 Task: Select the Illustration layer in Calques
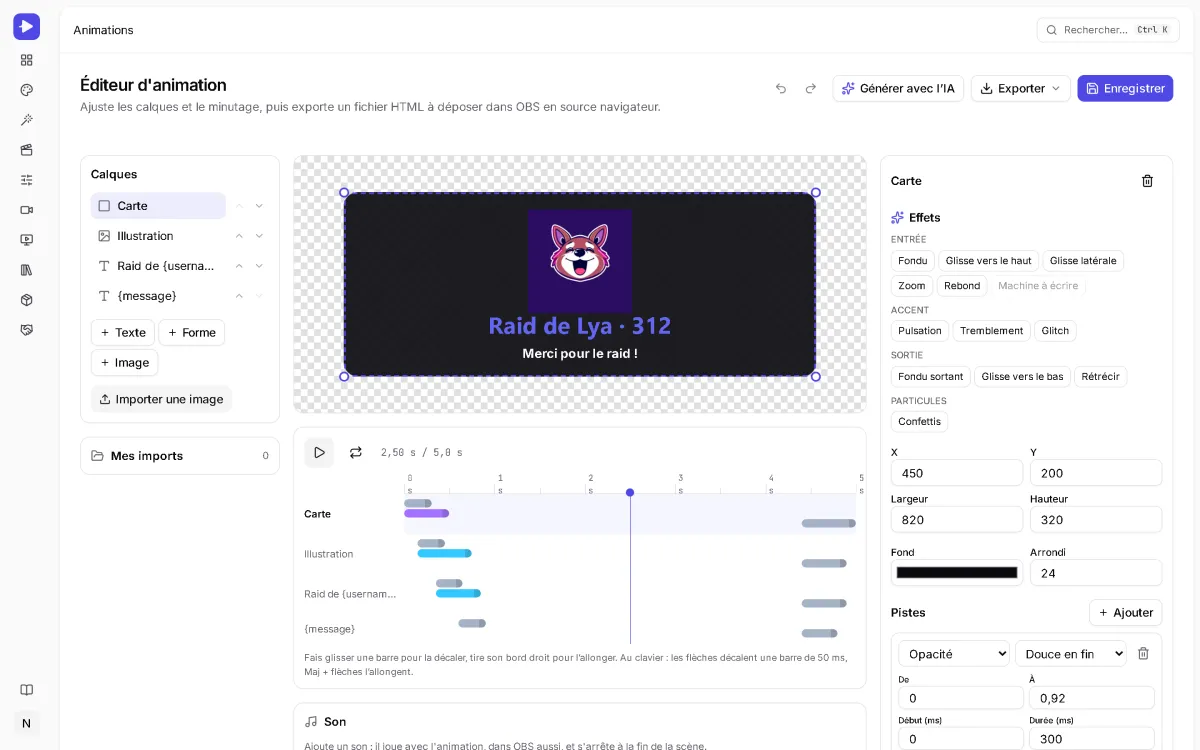tap(158, 236)
